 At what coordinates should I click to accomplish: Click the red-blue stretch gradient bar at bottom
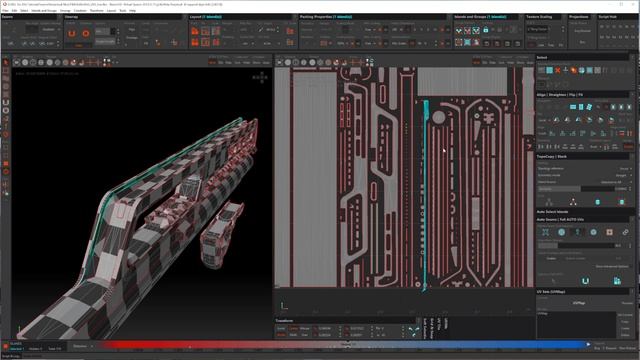coord(345,345)
